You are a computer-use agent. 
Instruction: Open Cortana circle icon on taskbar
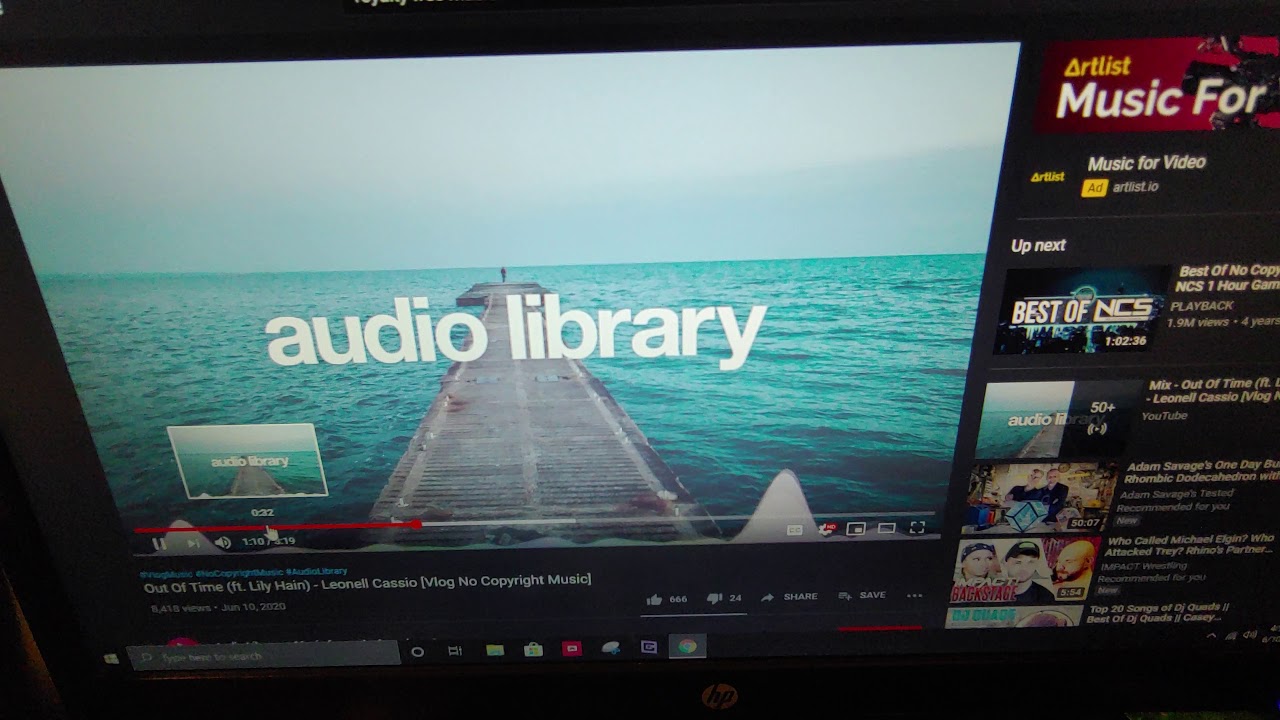[418, 652]
